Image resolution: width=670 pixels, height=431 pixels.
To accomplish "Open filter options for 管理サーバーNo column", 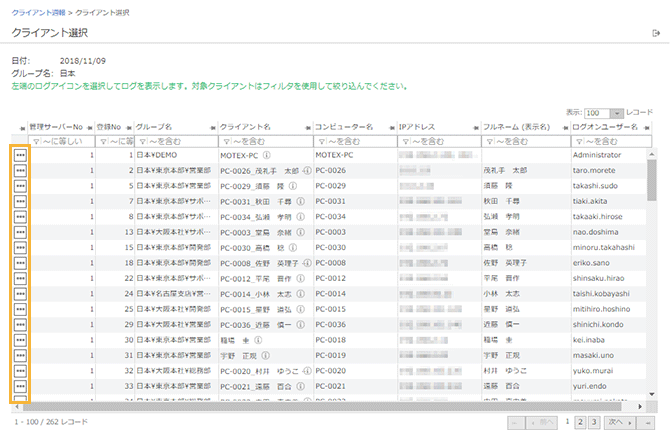I will [38, 142].
